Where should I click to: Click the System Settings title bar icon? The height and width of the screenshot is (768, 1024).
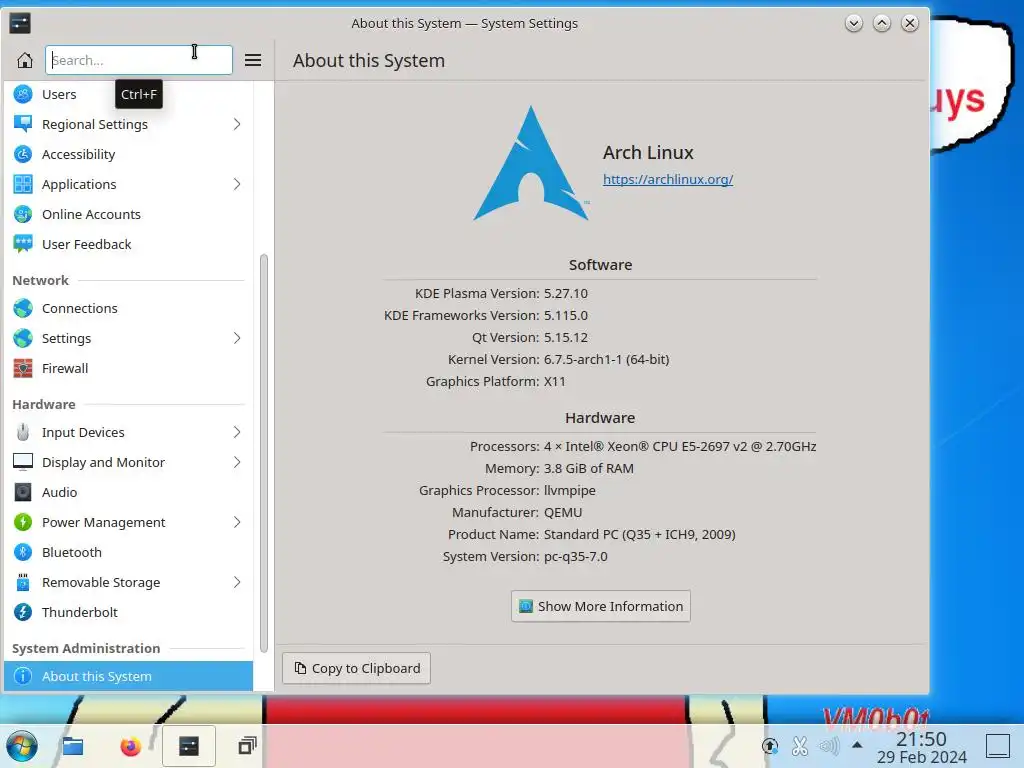tap(20, 24)
